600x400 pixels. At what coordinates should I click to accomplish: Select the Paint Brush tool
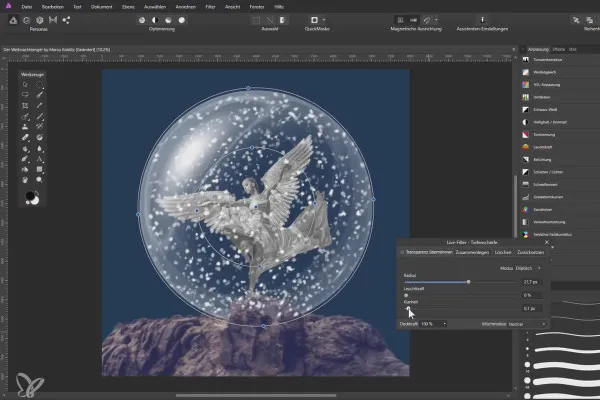pyautogui.click(x=39, y=116)
